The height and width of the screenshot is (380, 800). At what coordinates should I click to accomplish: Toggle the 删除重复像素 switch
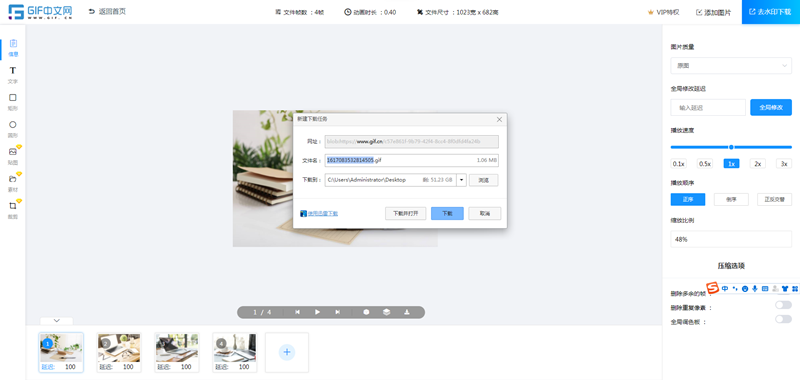point(783,305)
